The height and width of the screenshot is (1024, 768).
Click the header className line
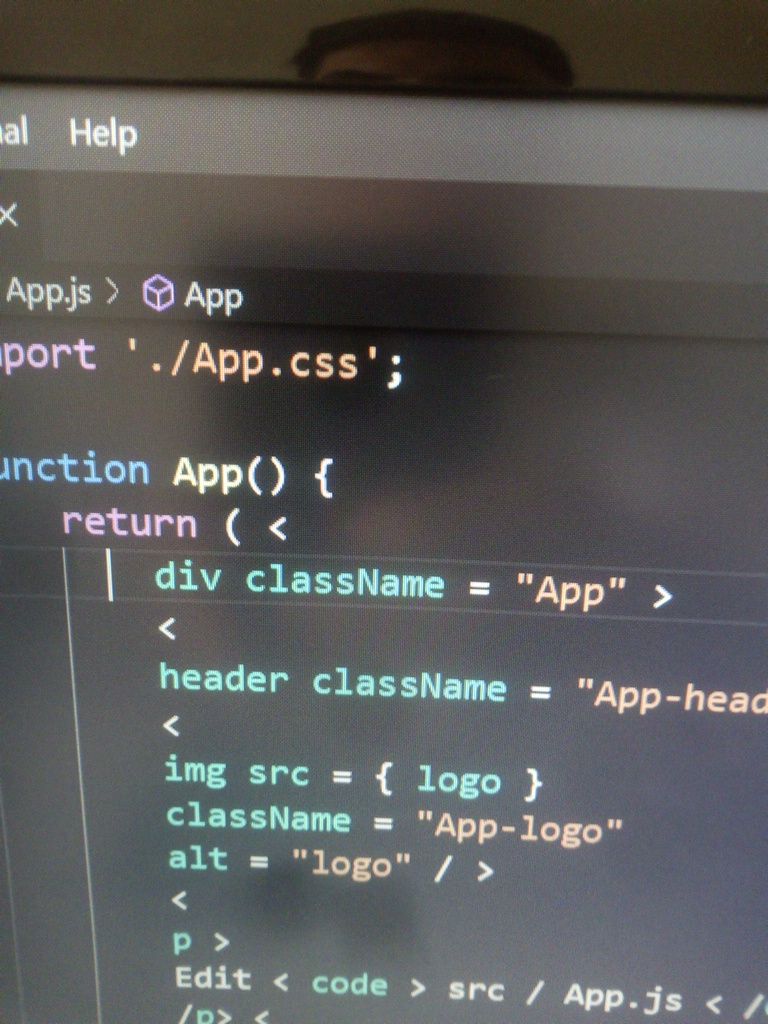[x=464, y=690]
